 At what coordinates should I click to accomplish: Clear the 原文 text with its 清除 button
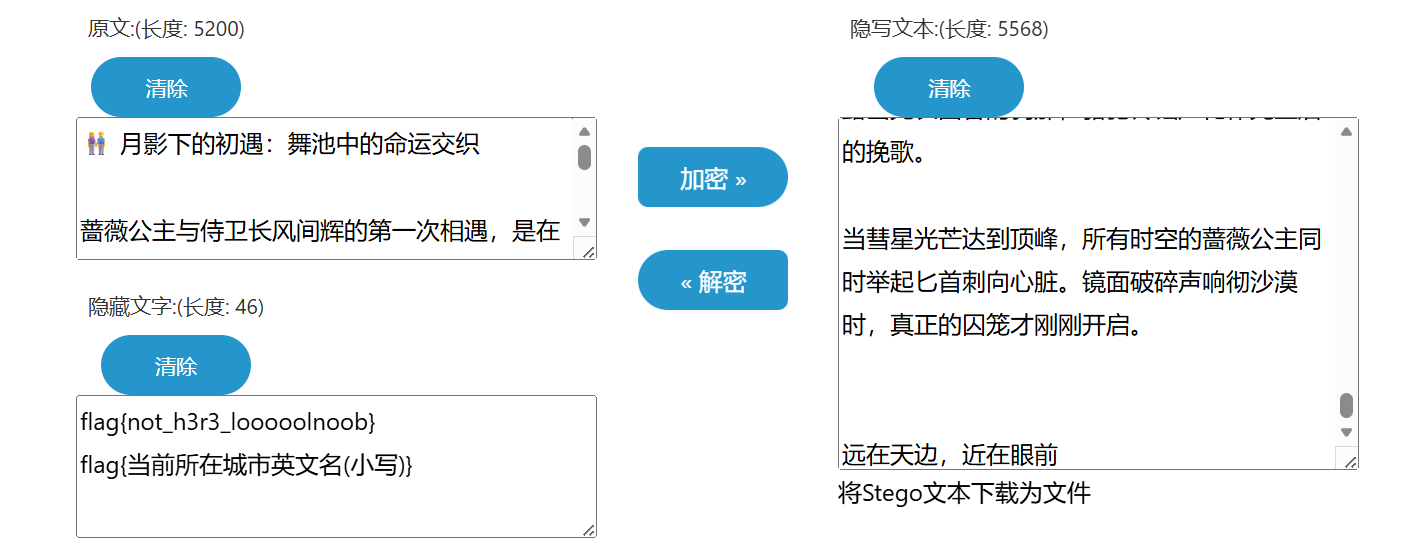[x=166, y=87]
